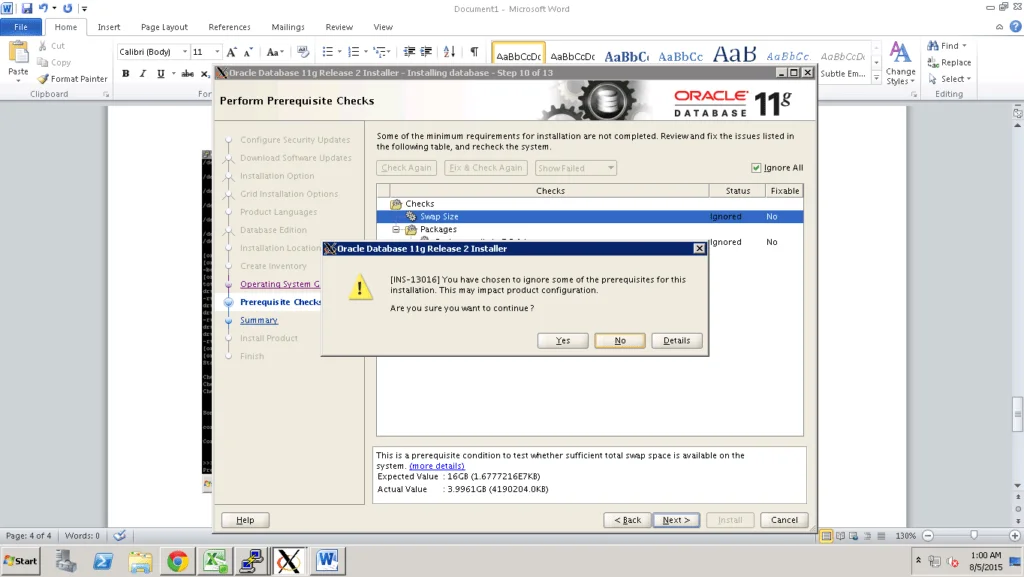
Task: Collapse the Packages tree node
Action: click(x=396, y=229)
